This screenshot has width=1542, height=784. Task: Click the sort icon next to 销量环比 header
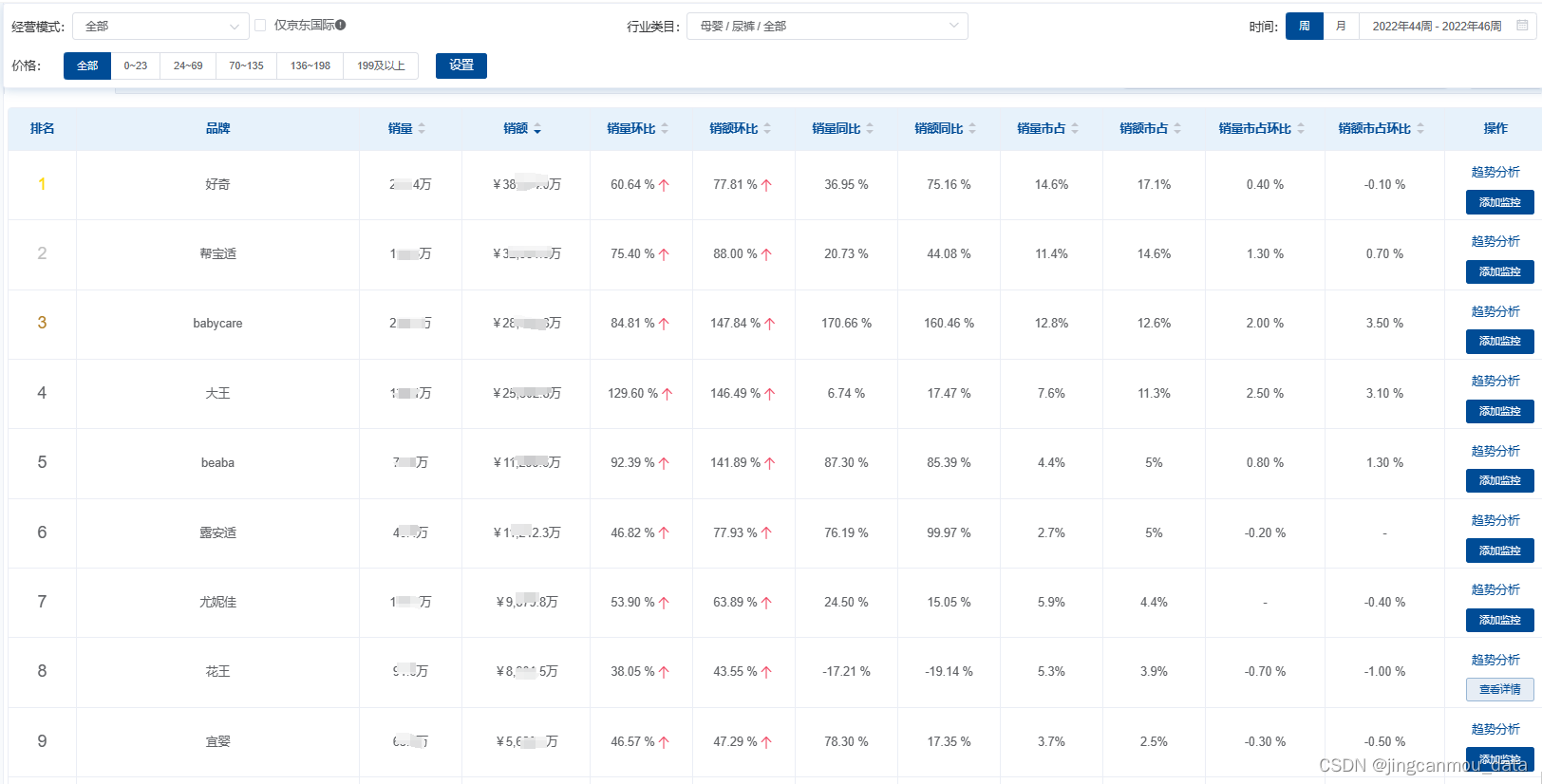pyautogui.click(x=665, y=128)
